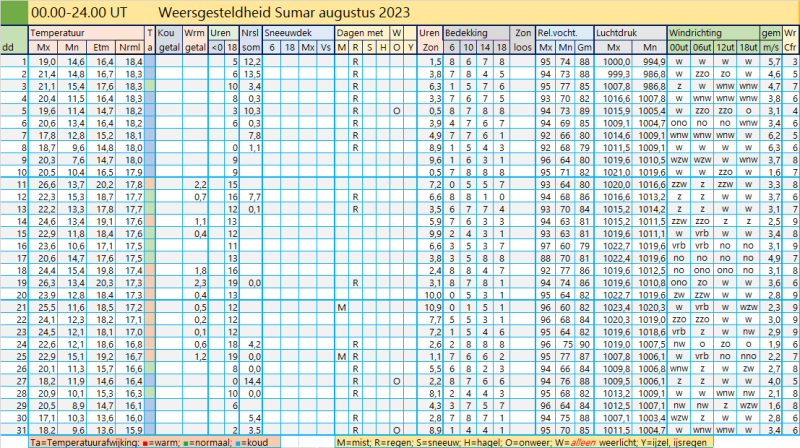The width and height of the screenshot is (800, 448).
Task: Select the '00ut' wind direction header
Action: (x=679, y=47)
